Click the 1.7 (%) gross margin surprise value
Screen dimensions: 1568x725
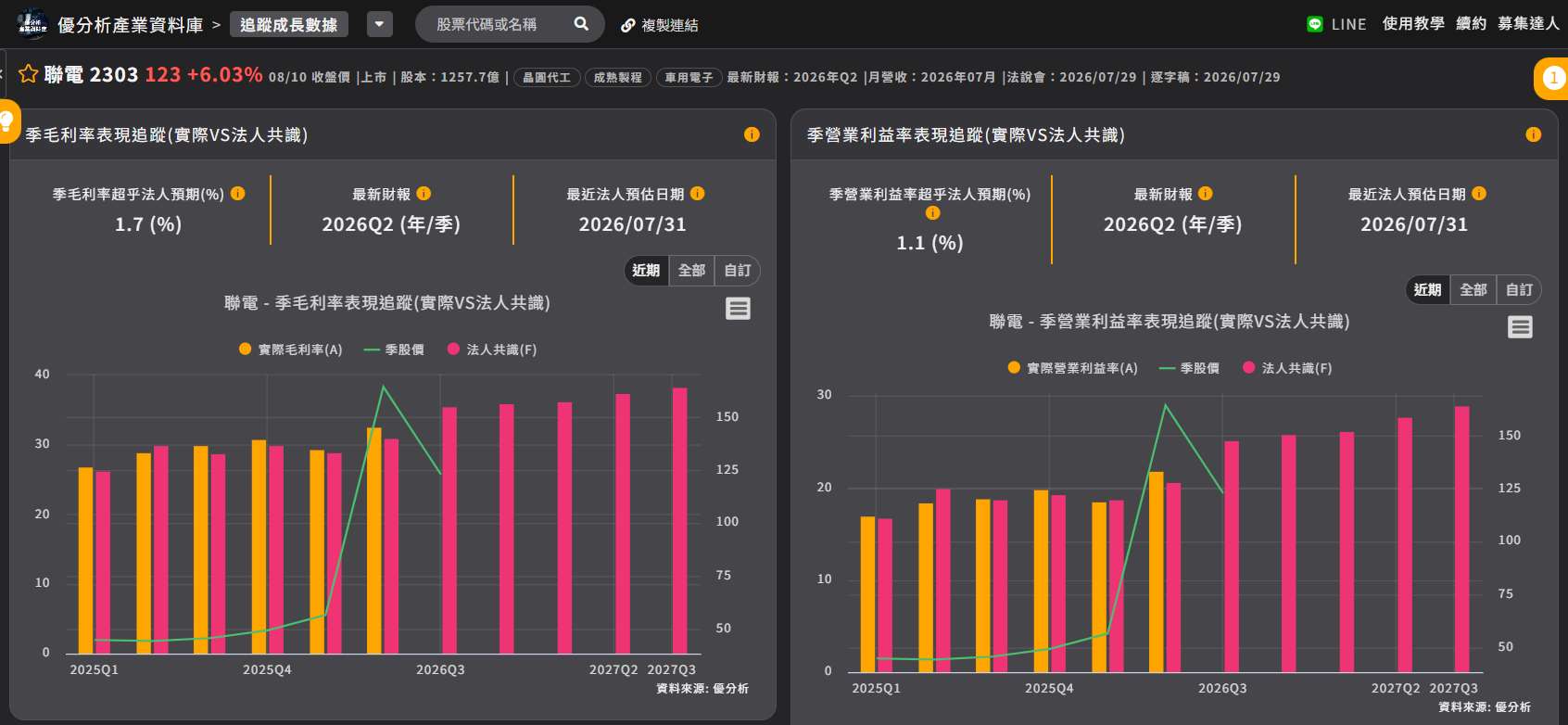click(148, 224)
